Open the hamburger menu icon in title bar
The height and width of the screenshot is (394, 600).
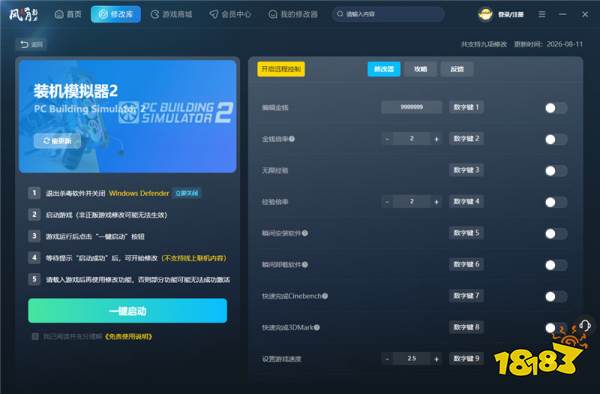tap(542, 14)
